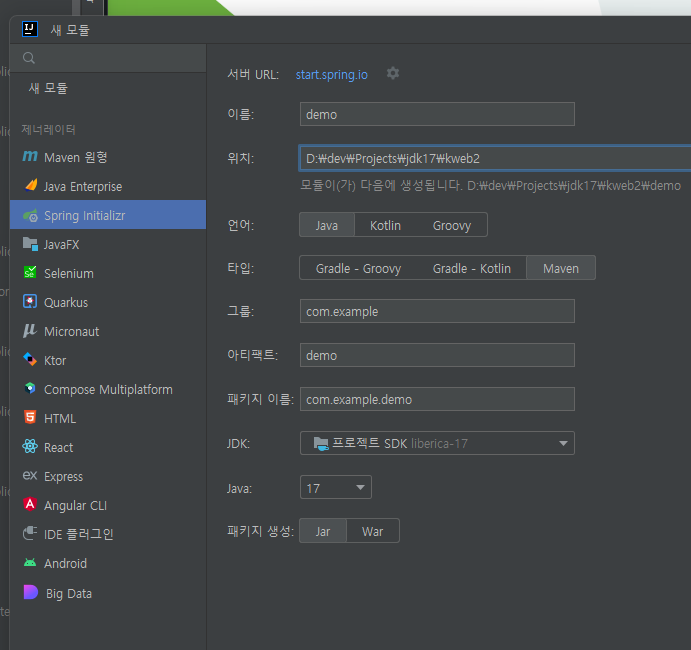Select Spring Initializr generator
This screenshot has height=650, width=691.
pos(108,215)
